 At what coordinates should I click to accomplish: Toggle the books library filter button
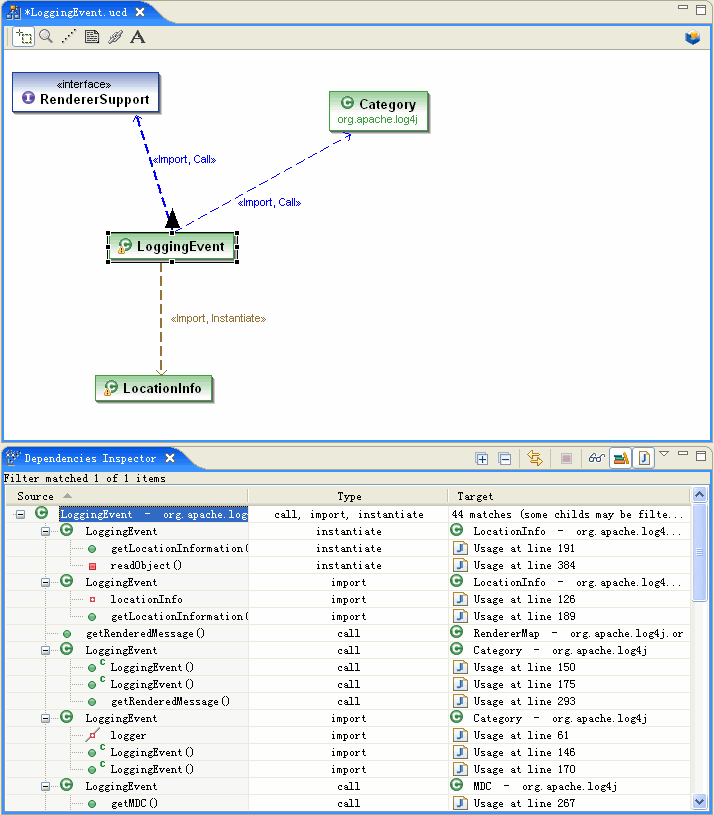tap(621, 458)
